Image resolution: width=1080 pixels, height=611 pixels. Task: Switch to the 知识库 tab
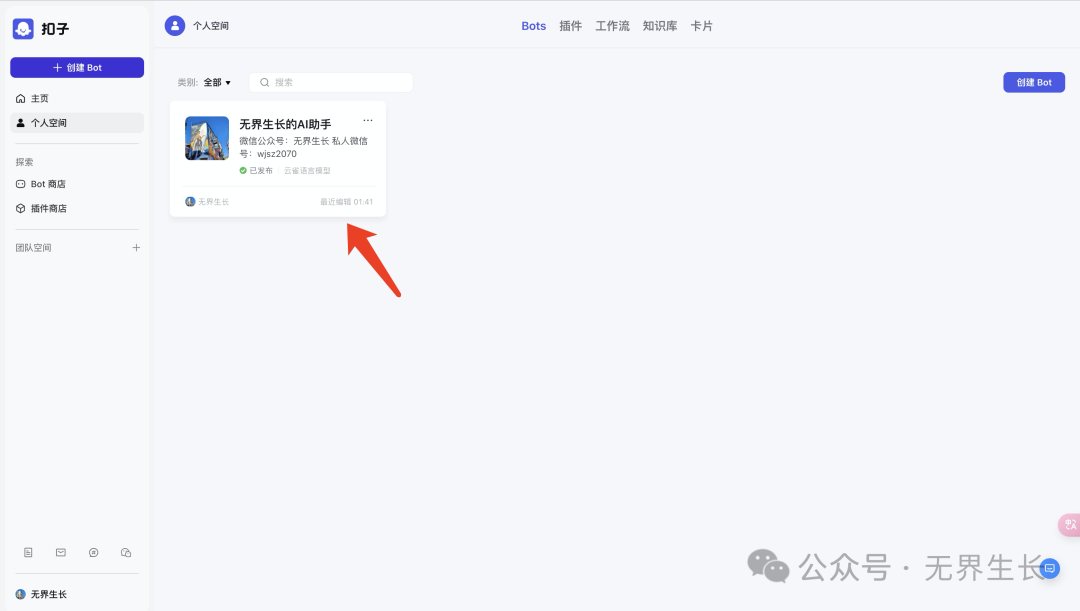(x=660, y=26)
